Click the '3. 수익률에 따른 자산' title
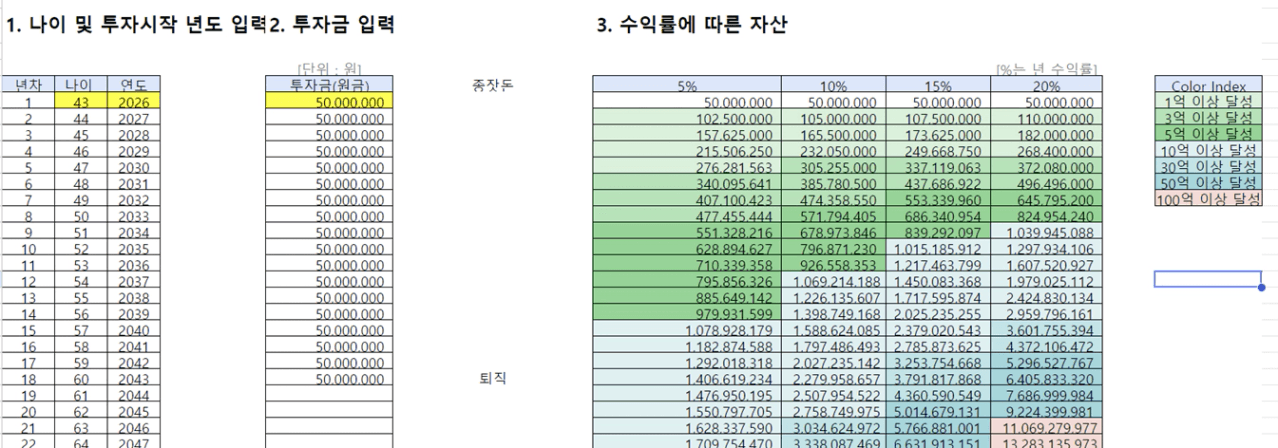Image resolution: width=1278 pixels, height=448 pixels. point(691,27)
